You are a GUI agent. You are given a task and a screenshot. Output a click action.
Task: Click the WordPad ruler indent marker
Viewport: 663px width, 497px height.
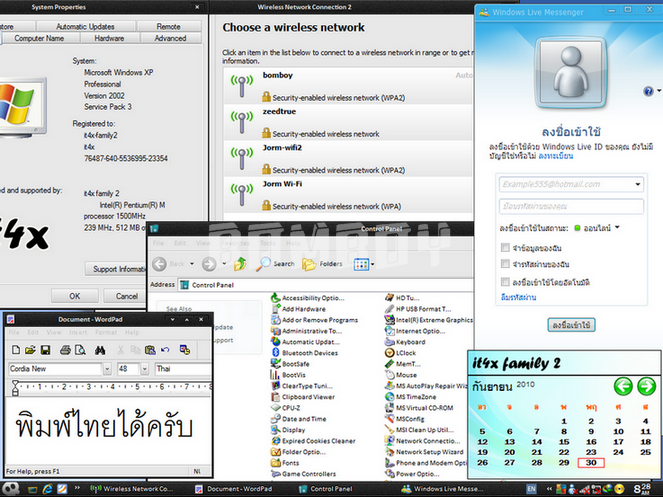pos(15,387)
